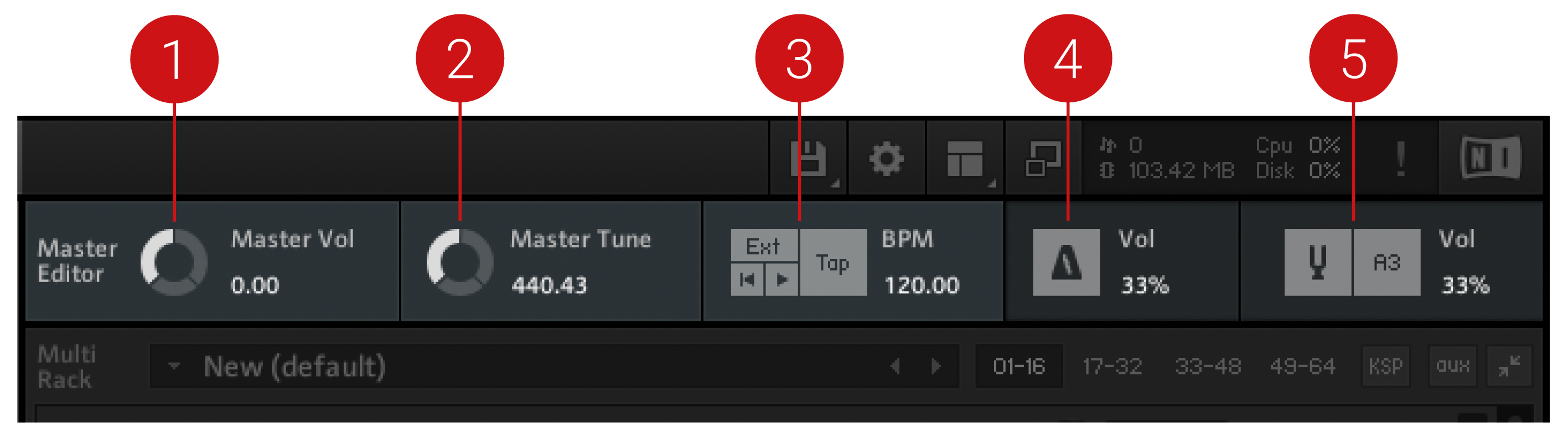The width and height of the screenshot is (1568, 443).
Task: Click the Master Vol knob
Action: pos(174,263)
